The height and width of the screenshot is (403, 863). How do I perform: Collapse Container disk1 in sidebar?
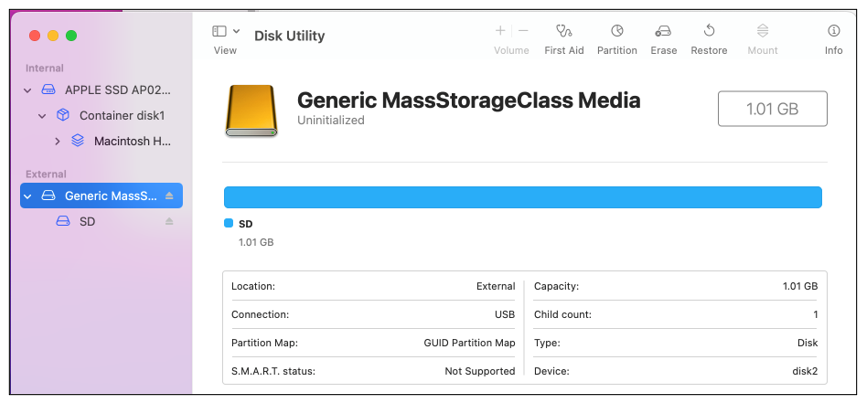pos(42,116)
